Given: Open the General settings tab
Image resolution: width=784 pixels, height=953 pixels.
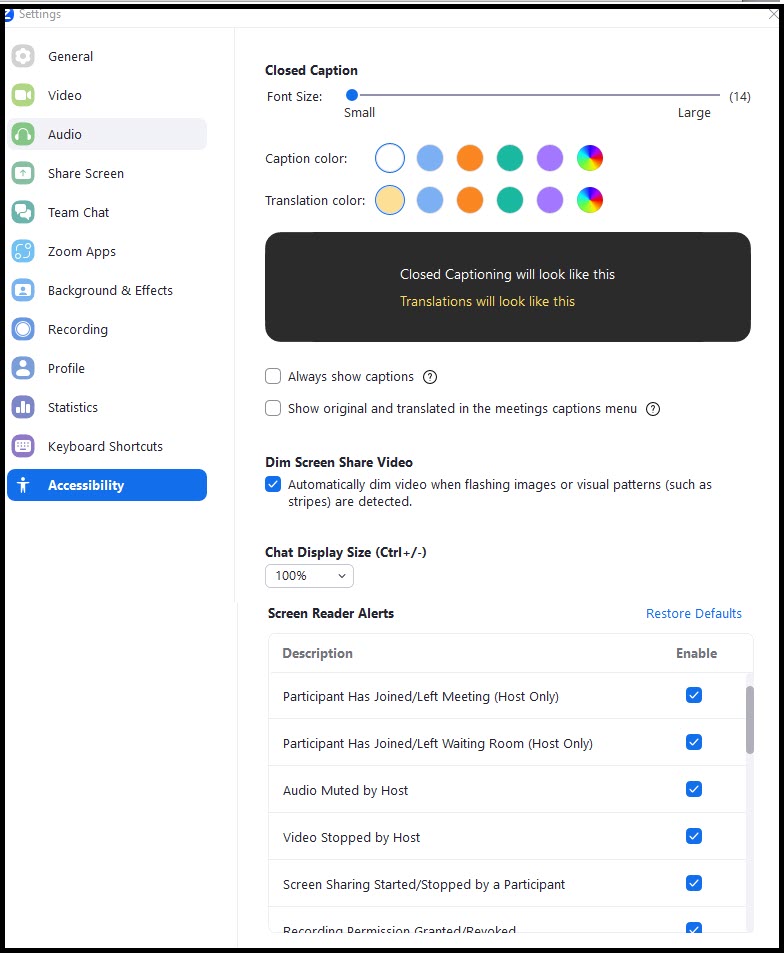Looking at the screenshot, I should pyautogui.click(x=107, y=57).
